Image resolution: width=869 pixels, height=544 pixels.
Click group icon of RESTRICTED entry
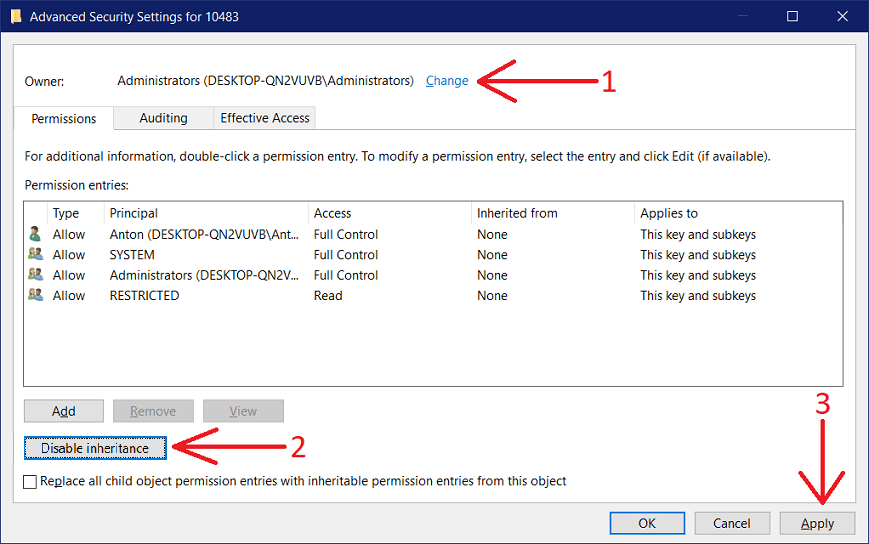(x=35, y=295)
